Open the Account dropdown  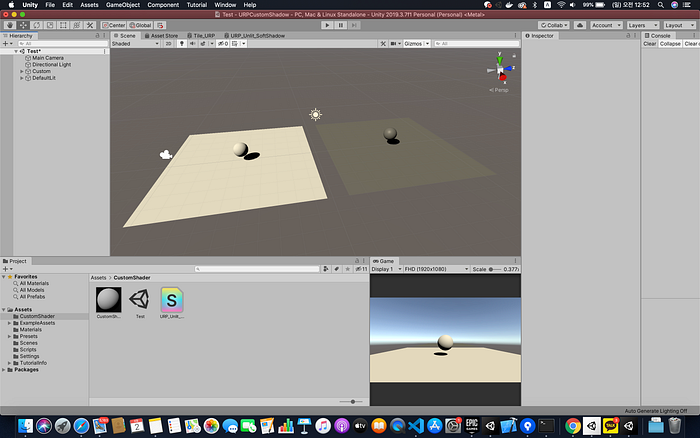tap(606, 25)
